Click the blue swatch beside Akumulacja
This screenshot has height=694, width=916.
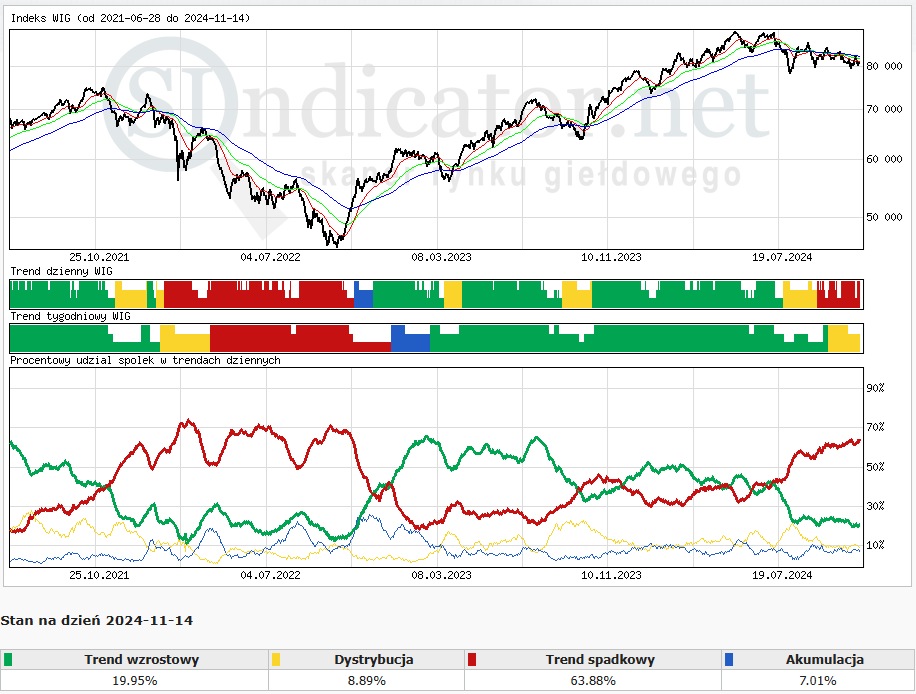point(728,660)
